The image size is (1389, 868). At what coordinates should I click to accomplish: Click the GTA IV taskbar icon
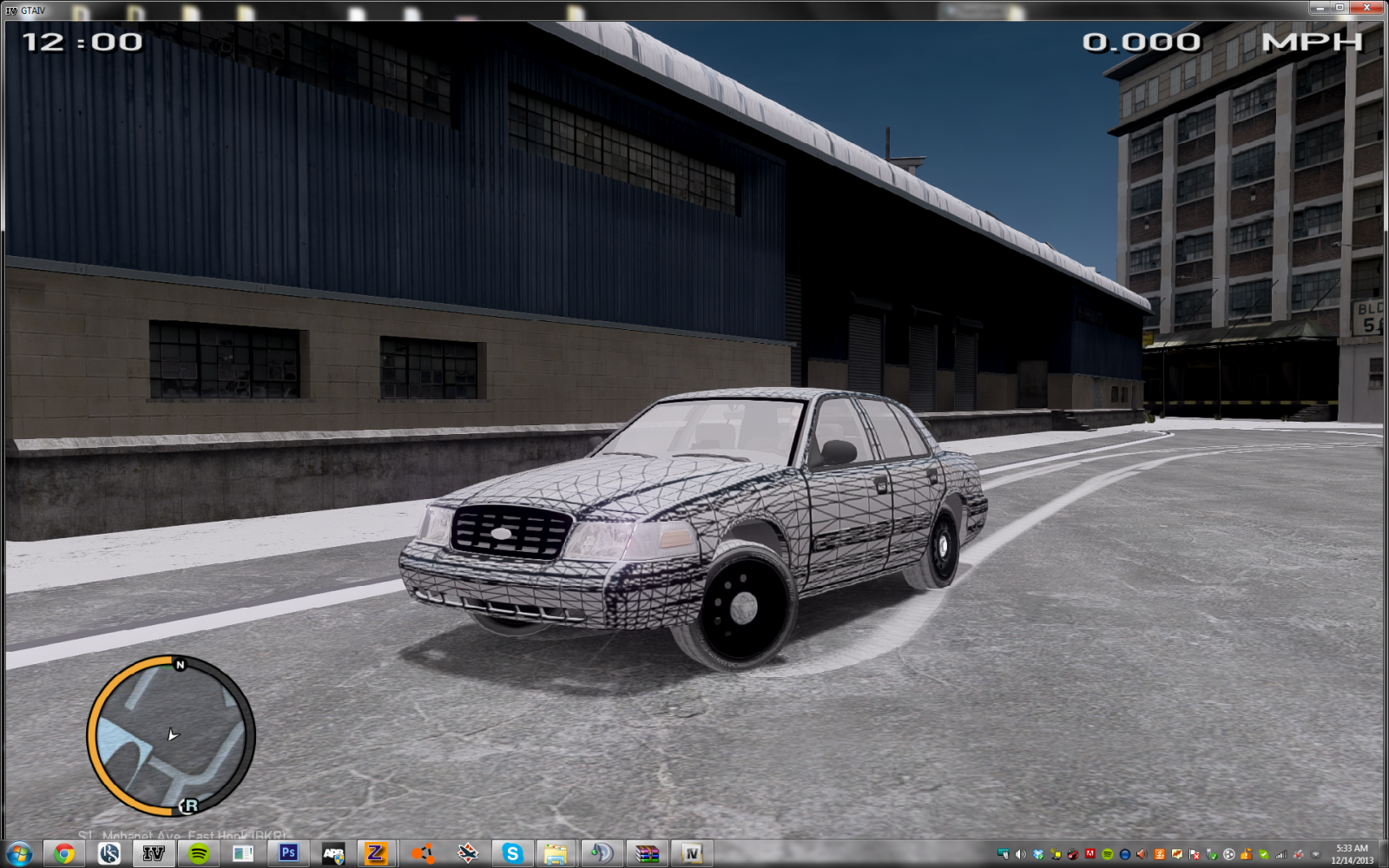154,853
